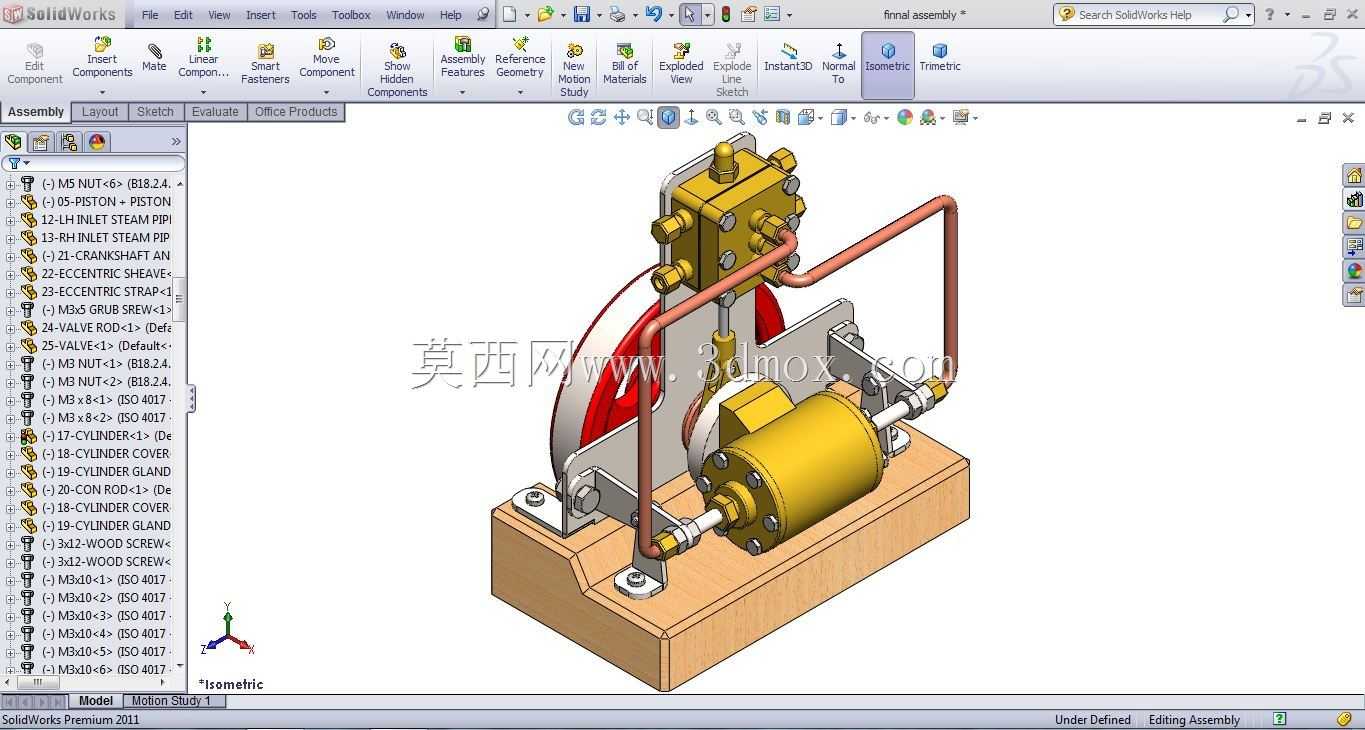
Task: Open SolidWorks Resources task pane
Action: [x=1353, y=176]
